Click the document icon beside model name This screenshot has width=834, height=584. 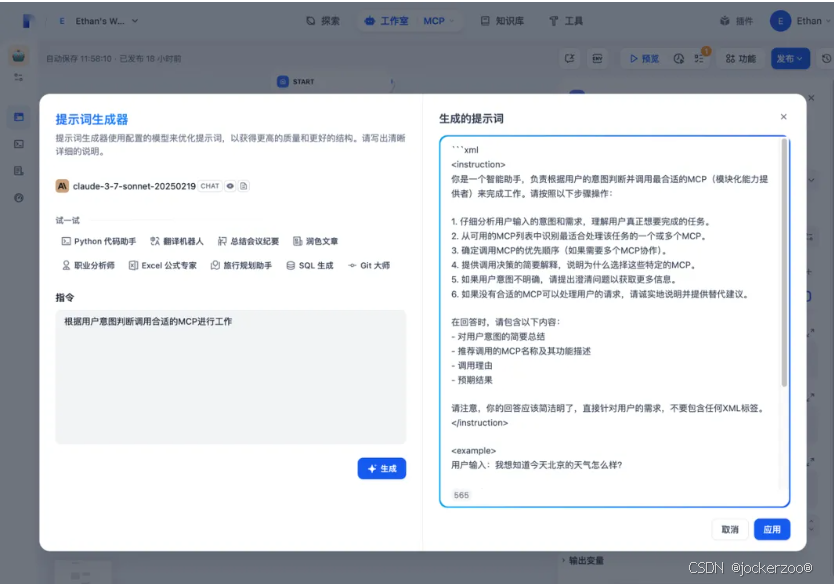[x=244, y=186]
